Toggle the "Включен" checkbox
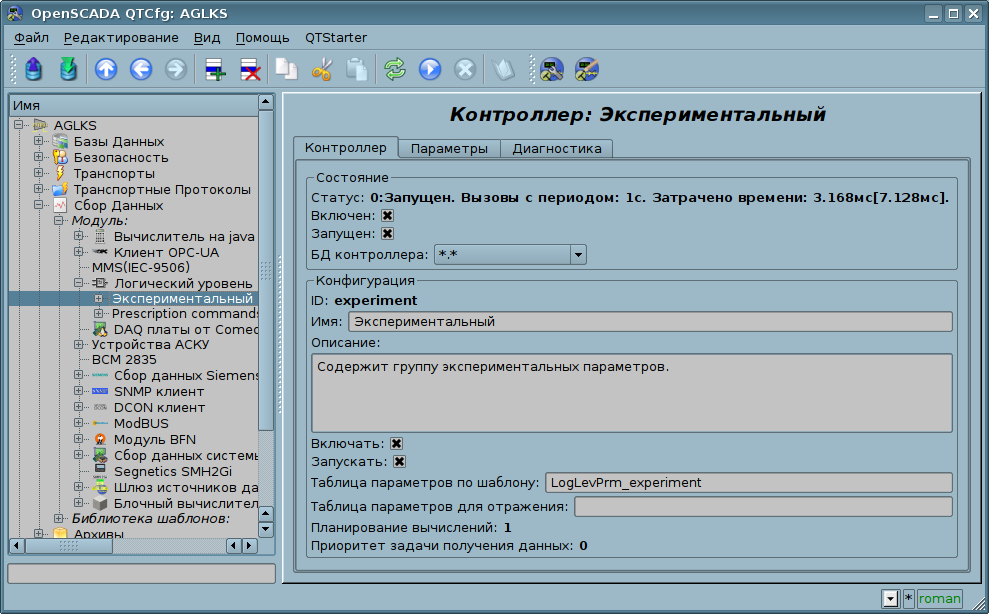This screenshot has height=614, width=989. (x=388, y=215)
